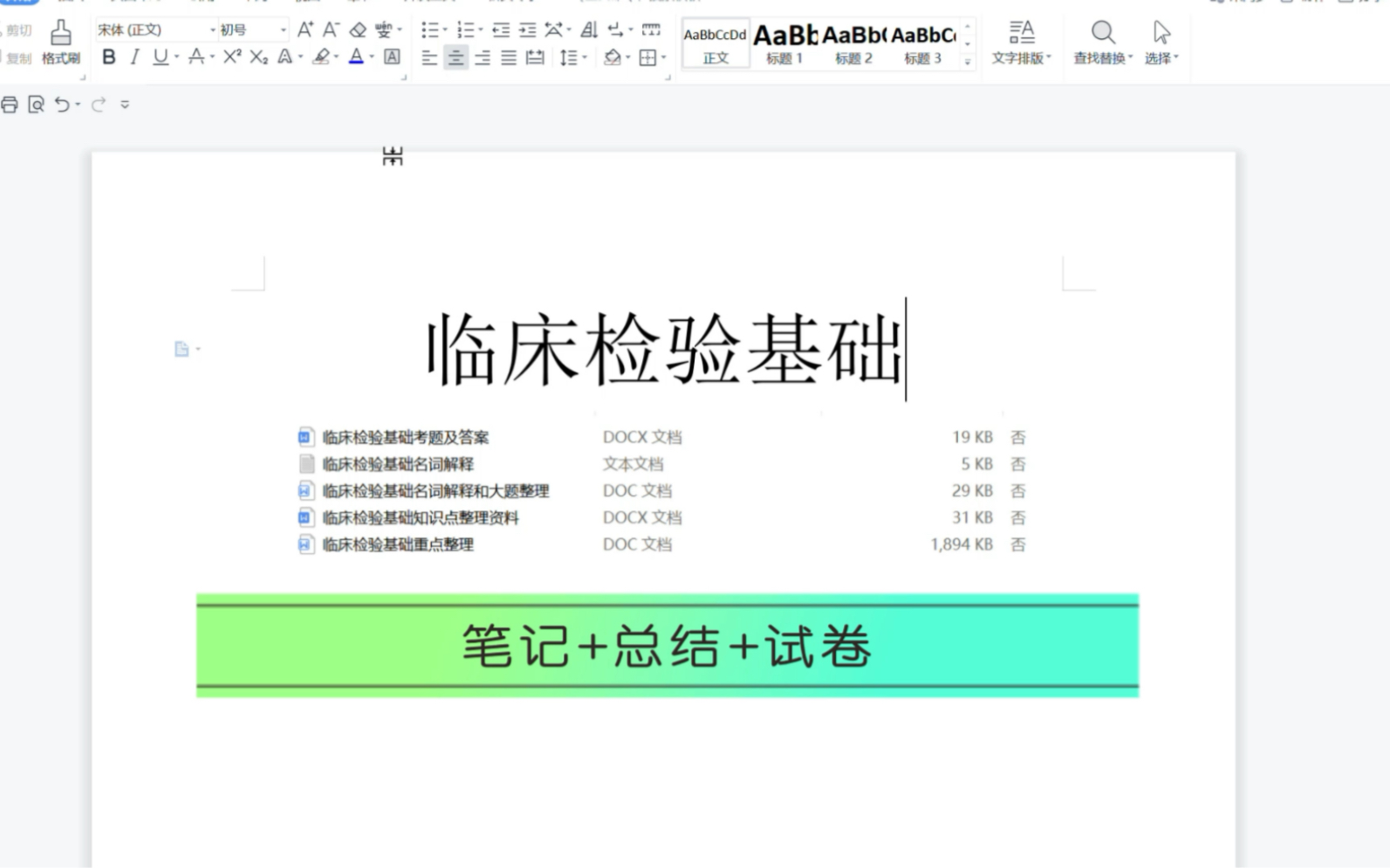Open line spacing options

[x=568, y=58]
